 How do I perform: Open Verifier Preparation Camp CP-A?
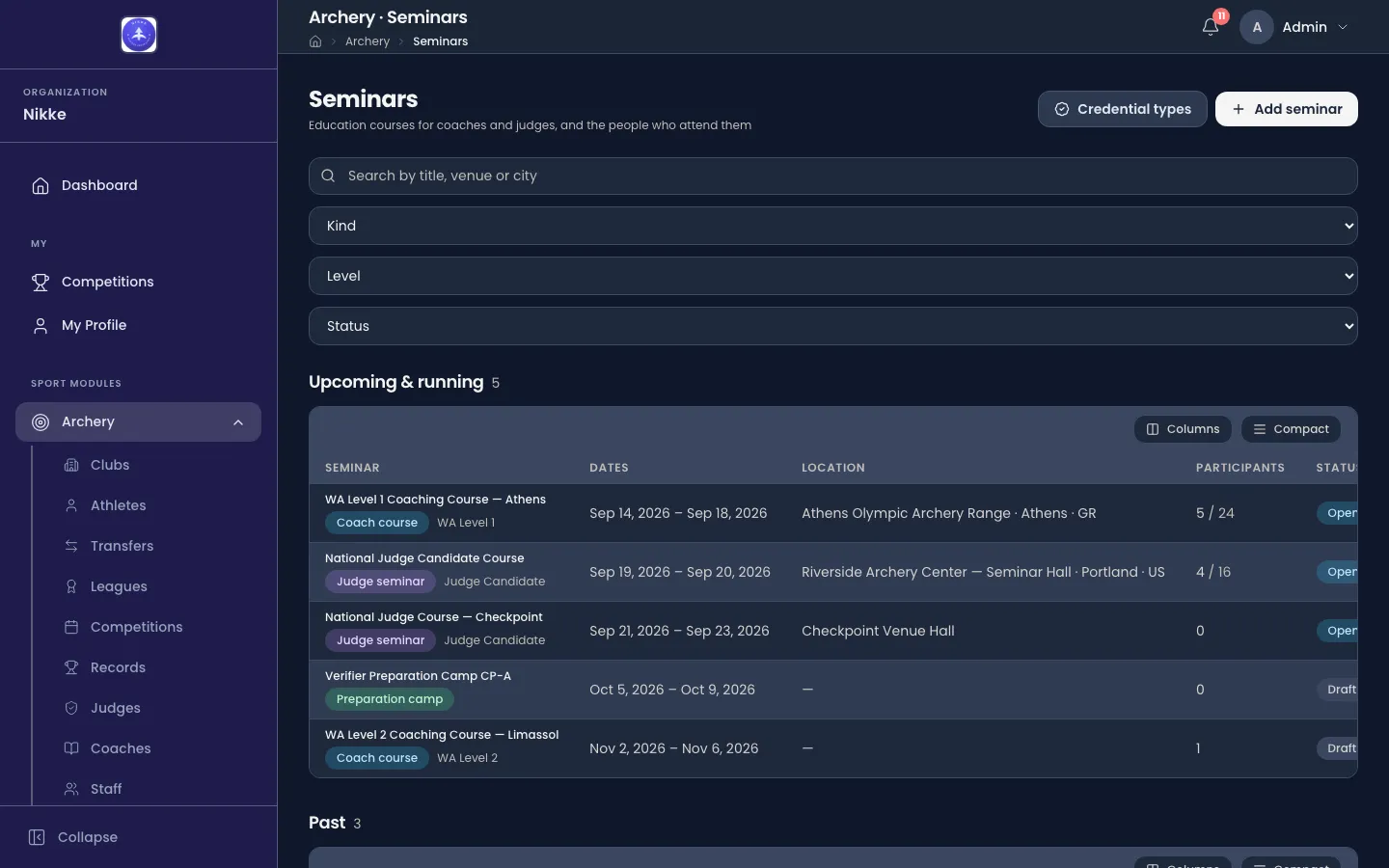point(418,676)
